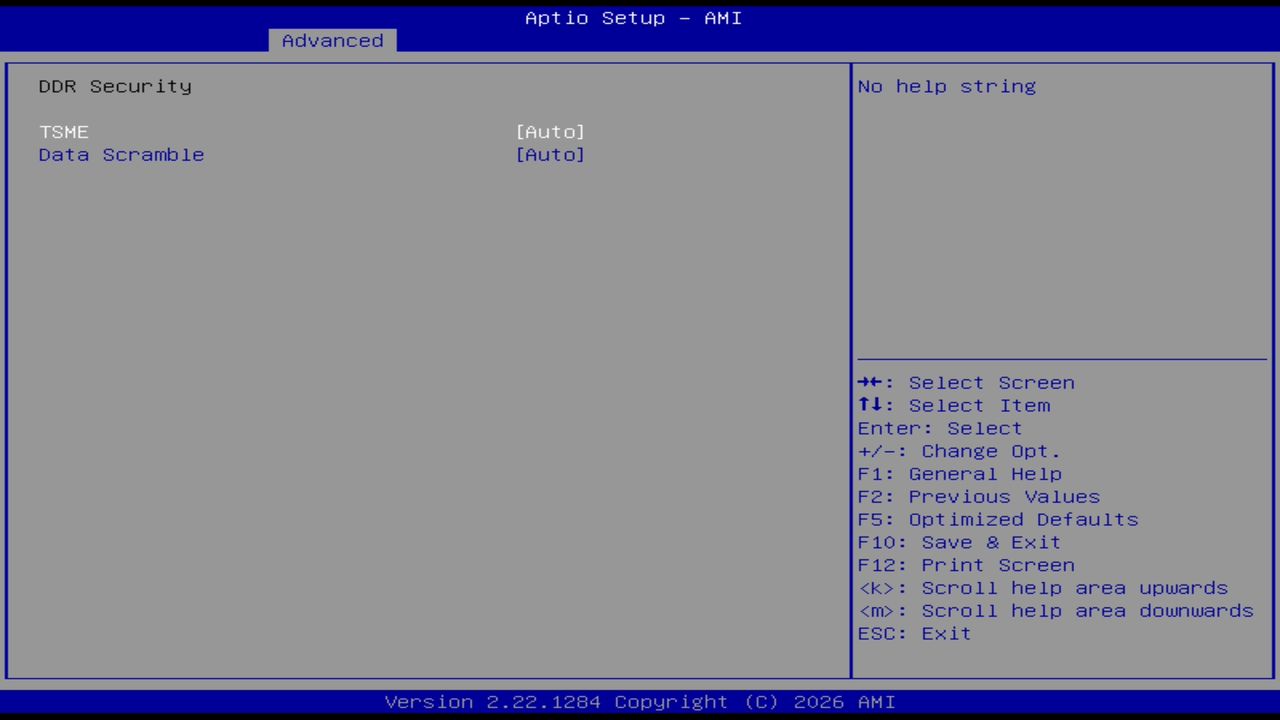Click the 'F5: Optimized Defaults' hint
1280x720 pixels.
[x=998, y=520]
